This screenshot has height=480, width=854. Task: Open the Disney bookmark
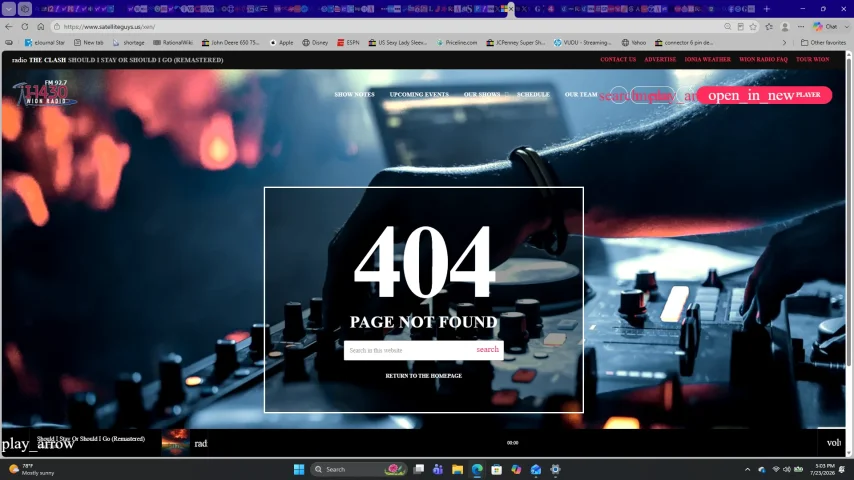[x=315, y=42]
